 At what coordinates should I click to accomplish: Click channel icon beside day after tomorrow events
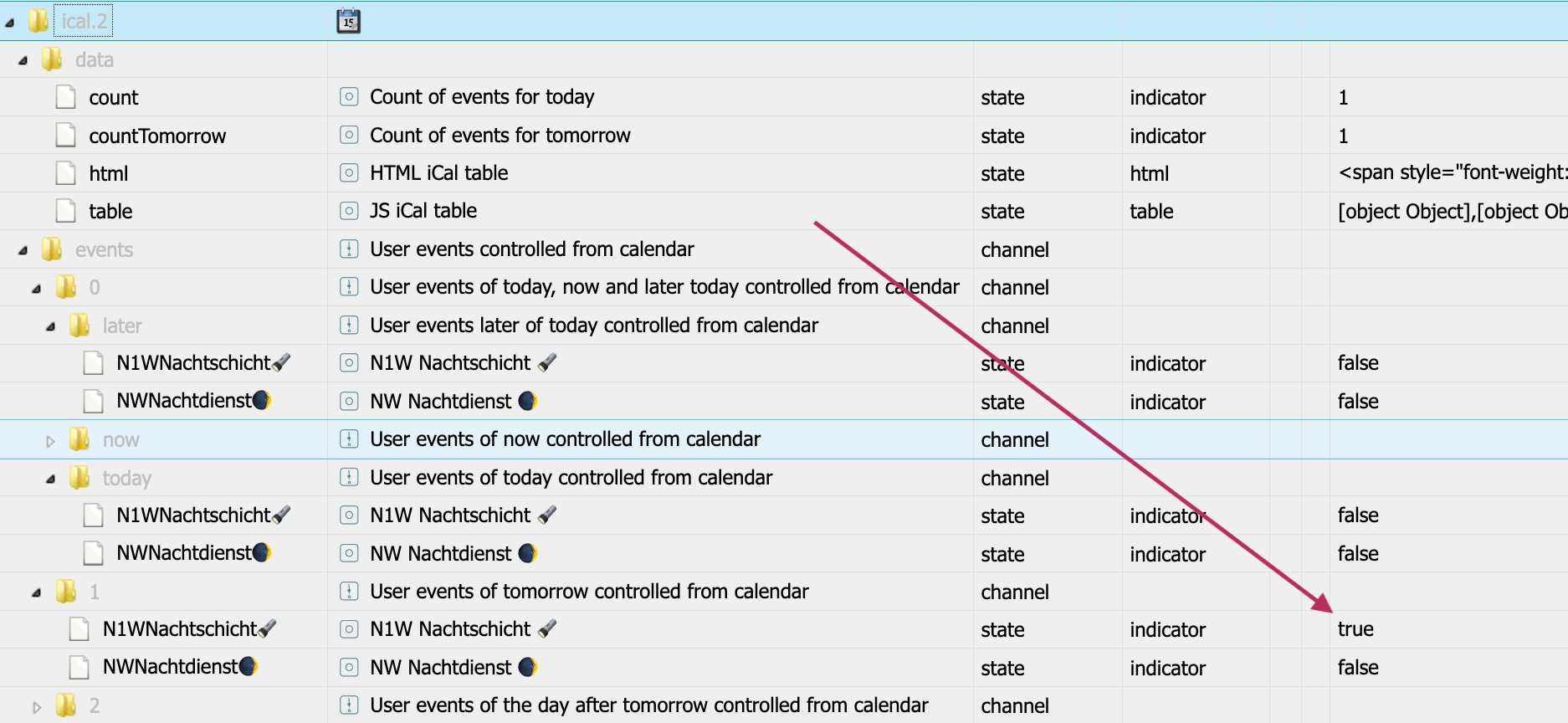(x=349, y=705)
